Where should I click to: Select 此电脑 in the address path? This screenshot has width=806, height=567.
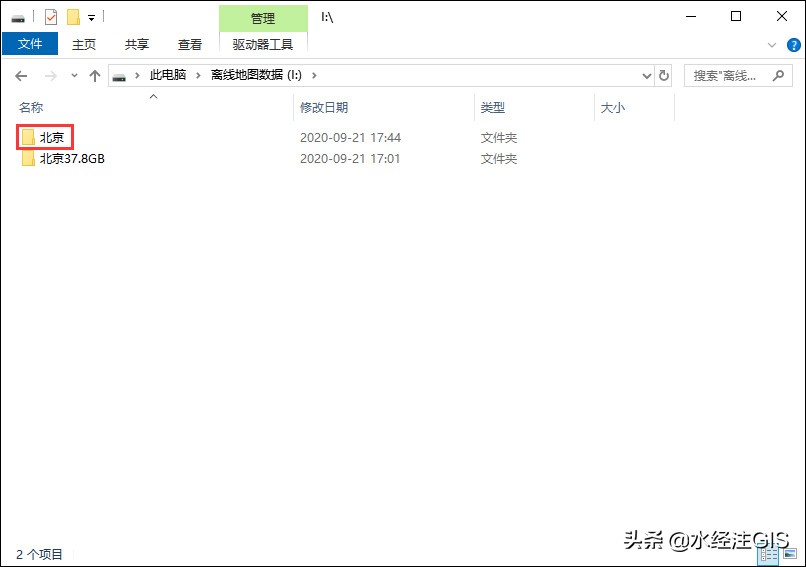coord(168,75)
